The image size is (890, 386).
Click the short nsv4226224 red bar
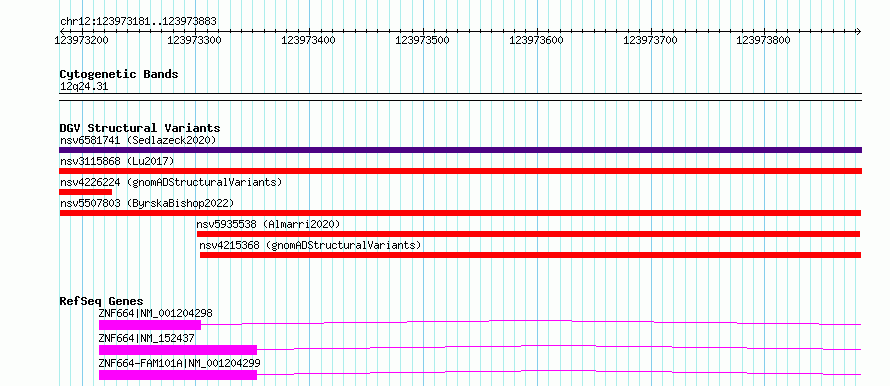click(x=85, y=192)
